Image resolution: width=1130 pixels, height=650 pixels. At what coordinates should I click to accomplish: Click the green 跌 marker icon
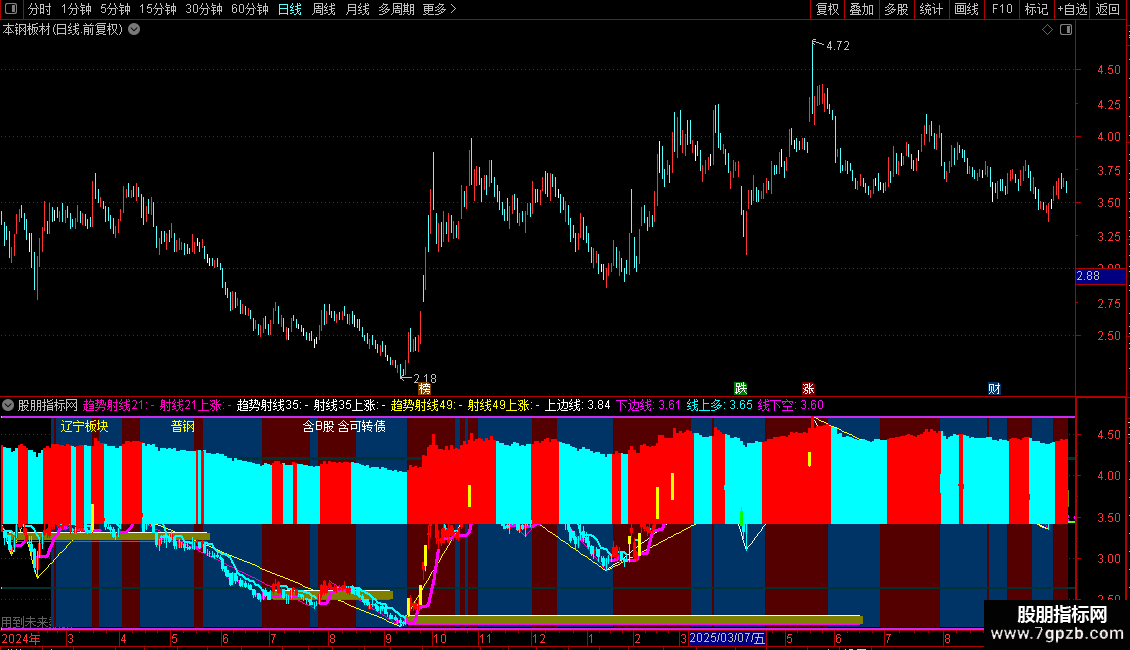(740, 389)
